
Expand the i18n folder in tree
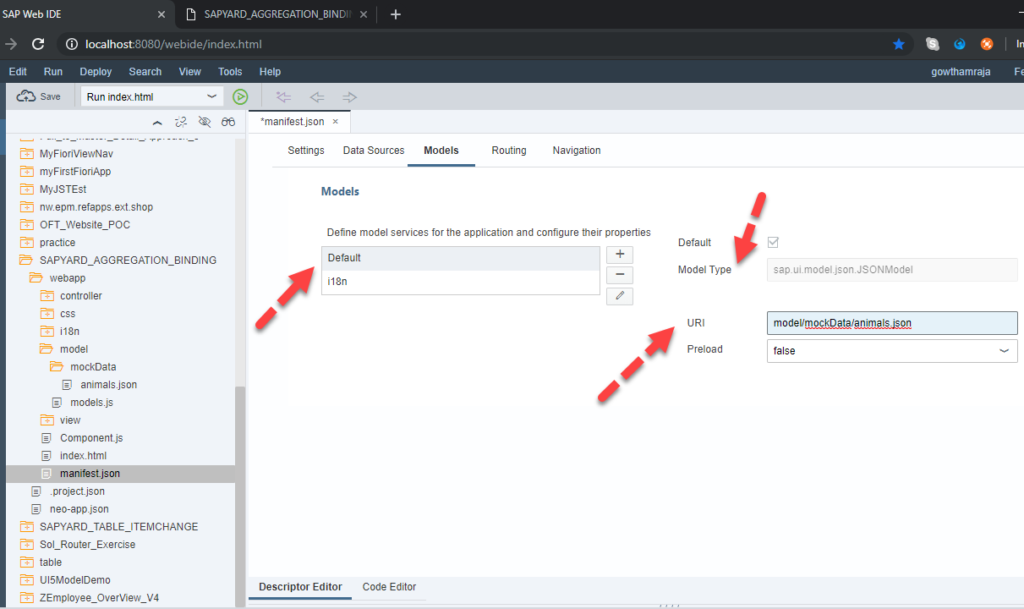pyautogui.click(x=46, y=332)
